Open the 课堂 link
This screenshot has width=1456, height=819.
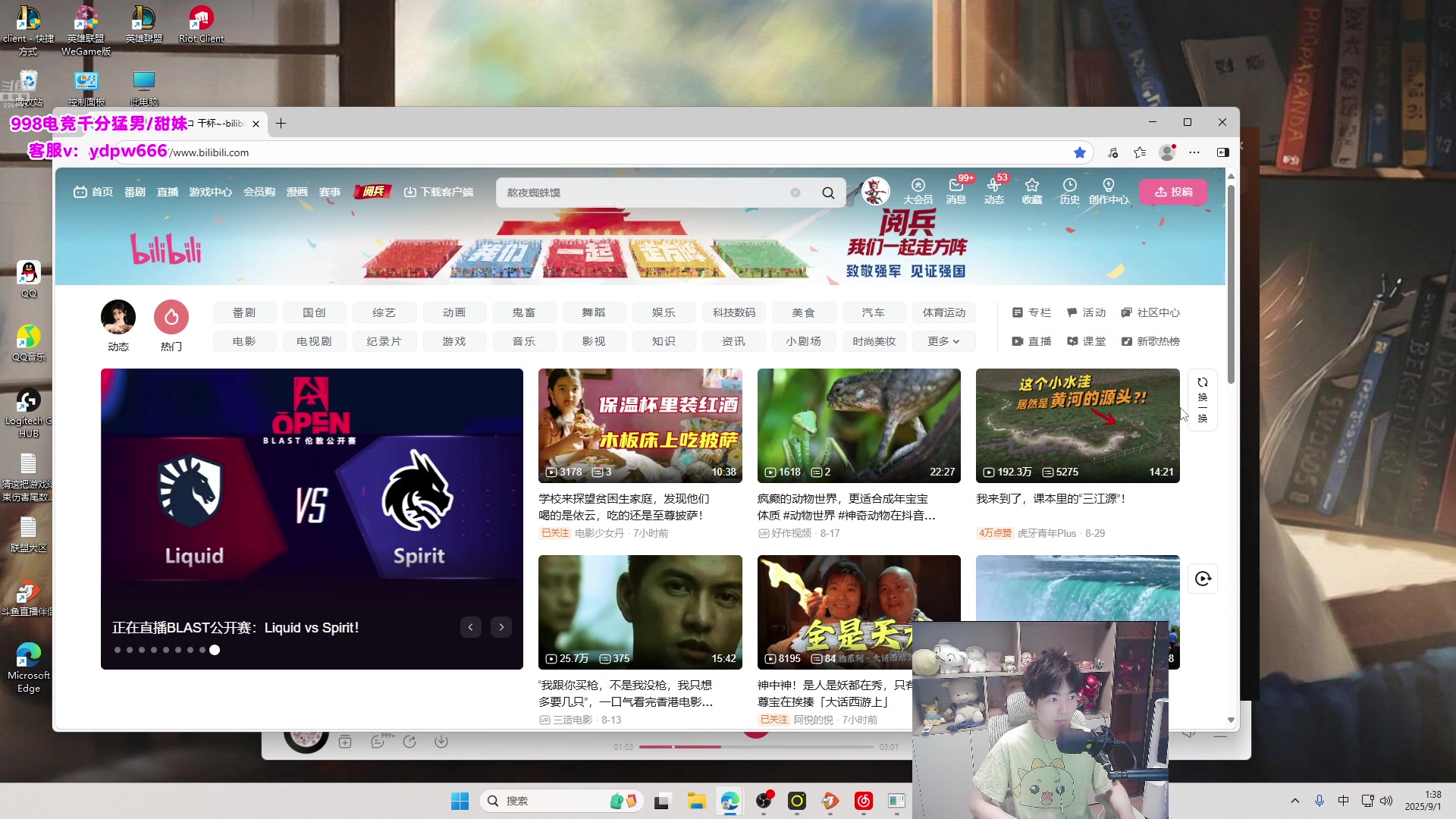tap(1086, 341)
